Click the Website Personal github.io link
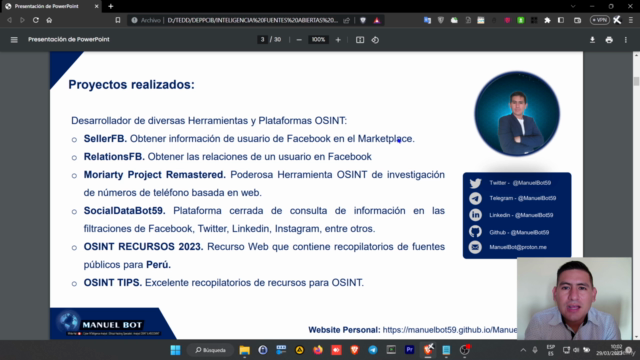This screenshot has height=360, width=640. click(449, 330)
